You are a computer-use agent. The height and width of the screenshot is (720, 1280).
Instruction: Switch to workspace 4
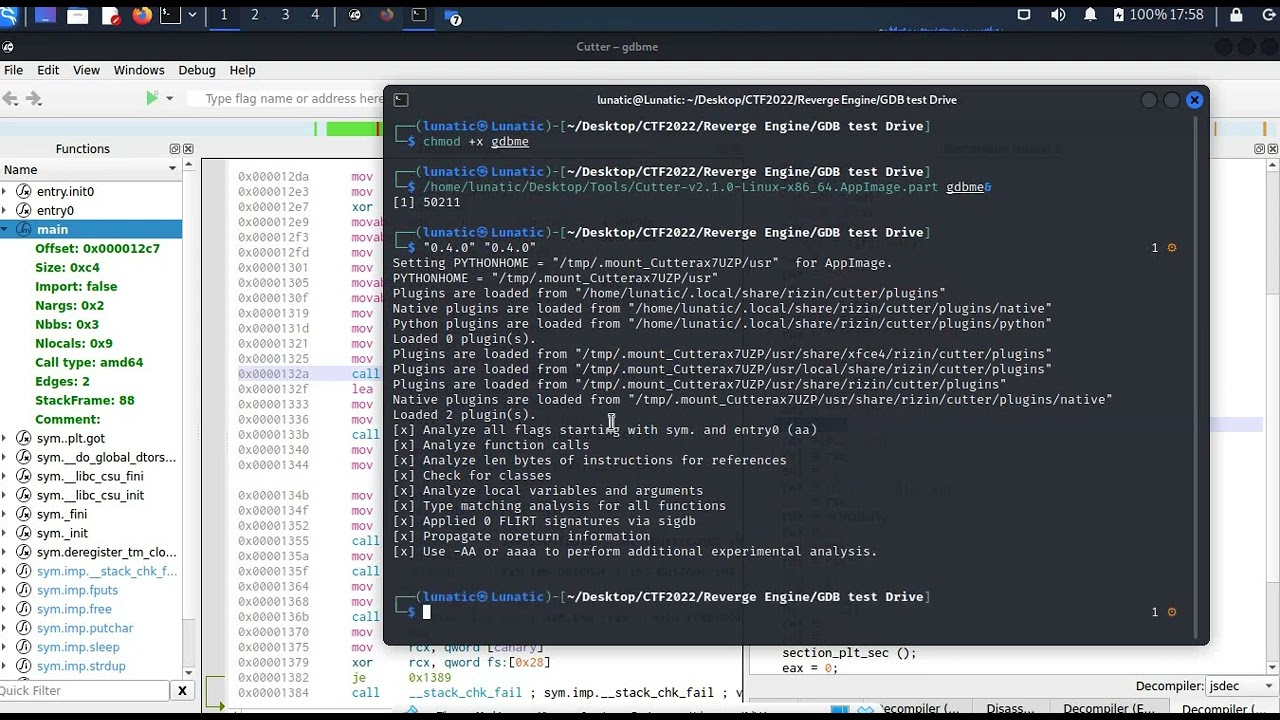click(x=315, y=15)
